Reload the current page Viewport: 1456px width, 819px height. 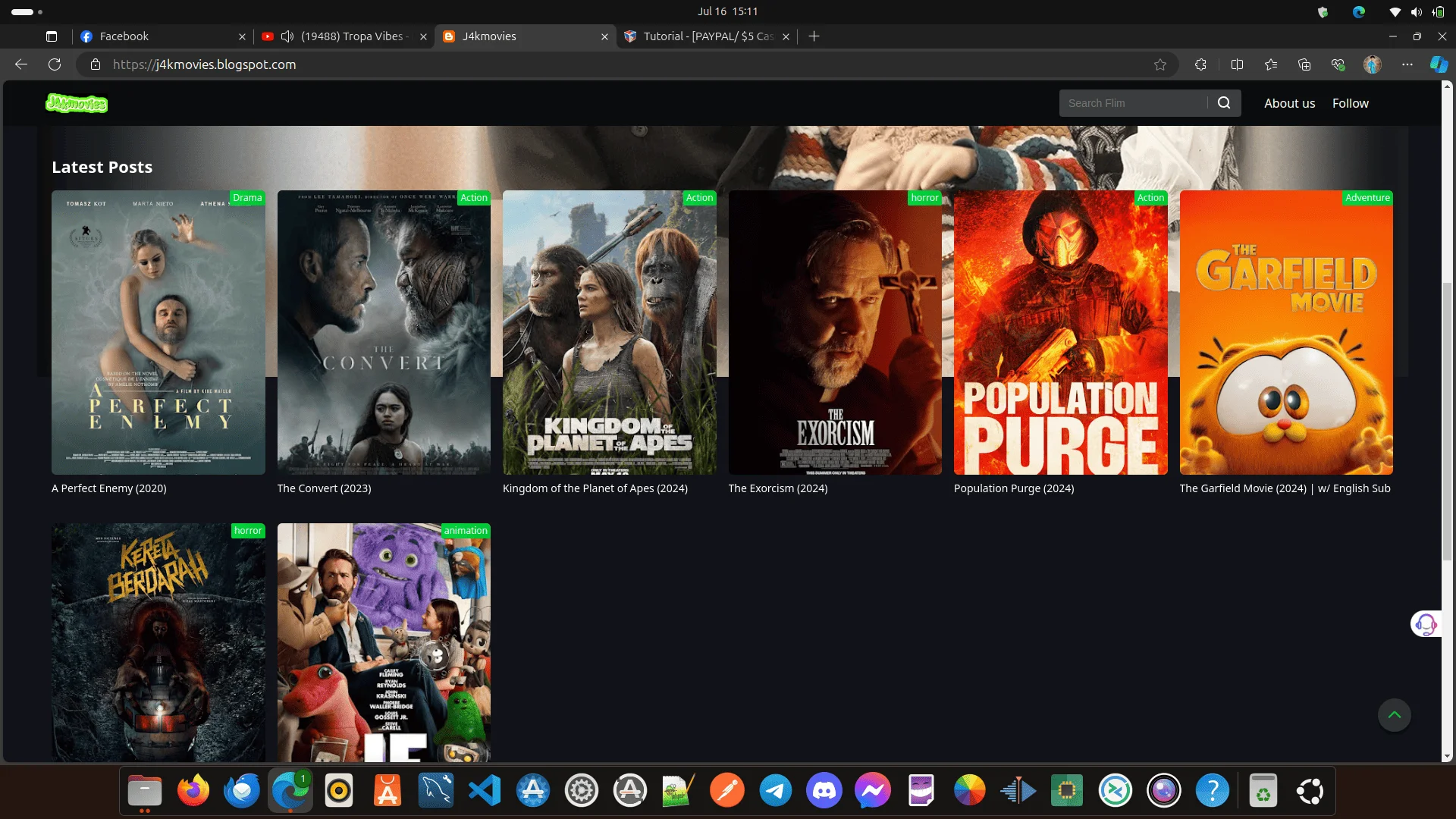[x=55, y=64]
